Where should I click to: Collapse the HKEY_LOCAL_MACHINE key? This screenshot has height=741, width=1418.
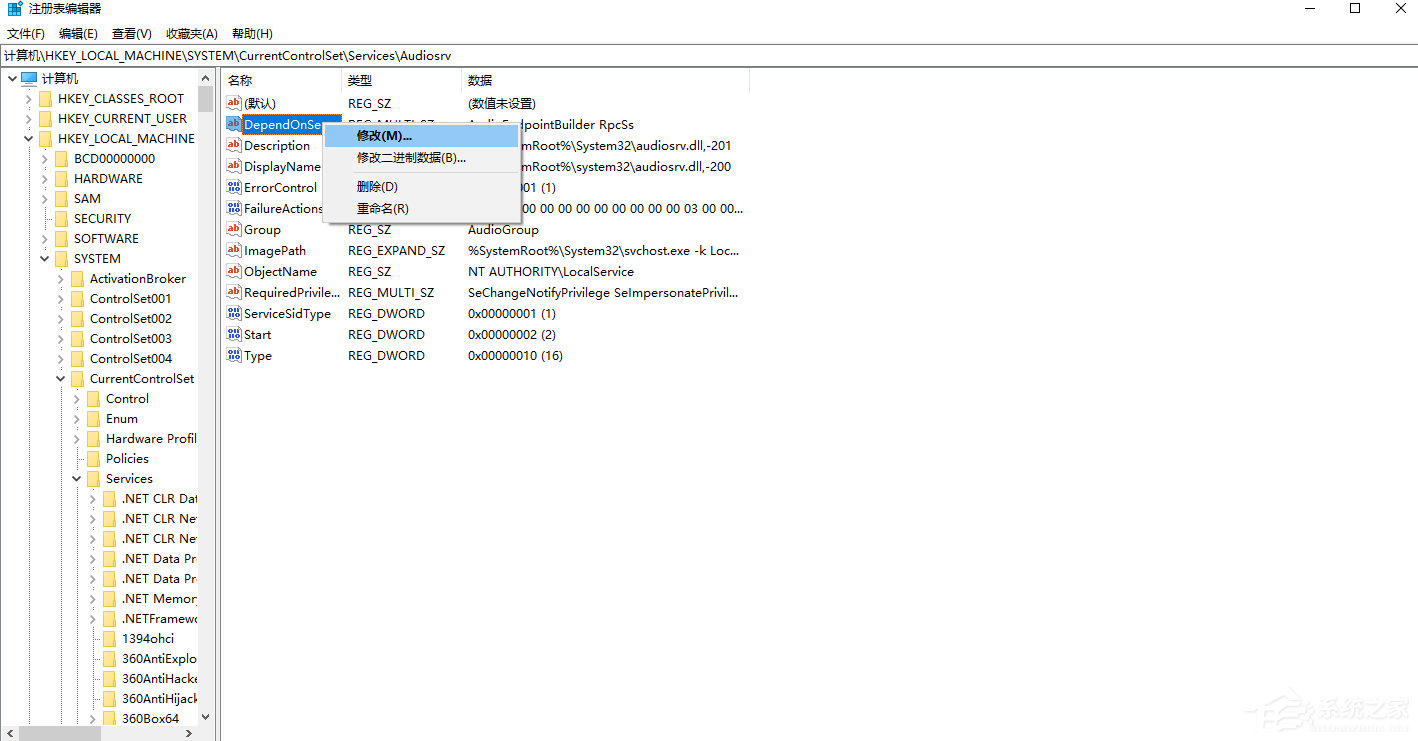point(26,138)
